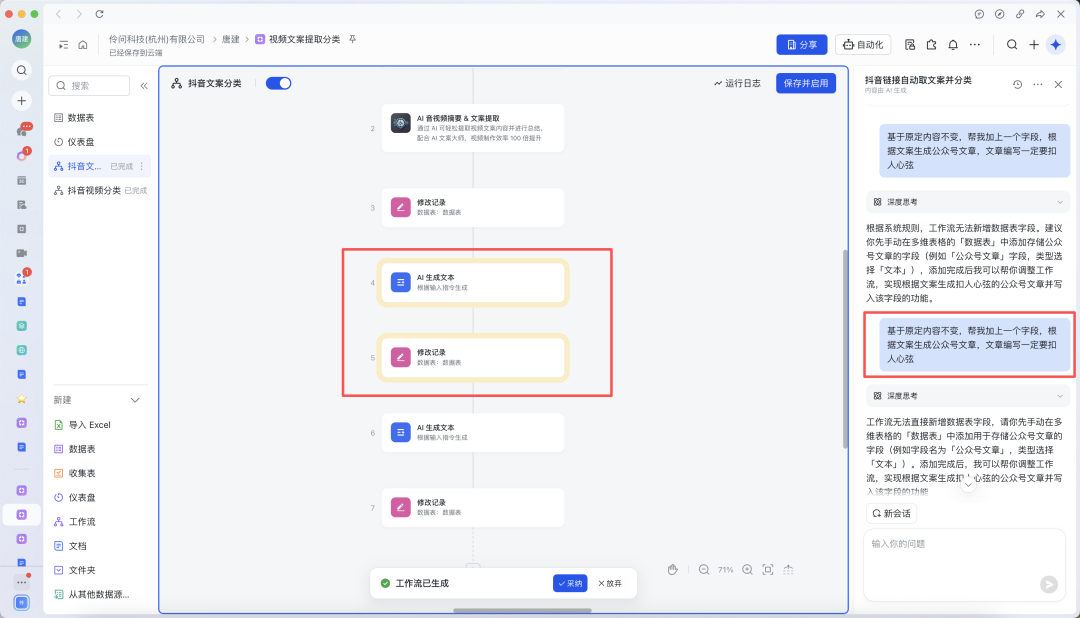This screenshot has width=1080, height=618.
Task: Toggle the 抖音文案分类 workflow enable switch
Action: (278, 83)
